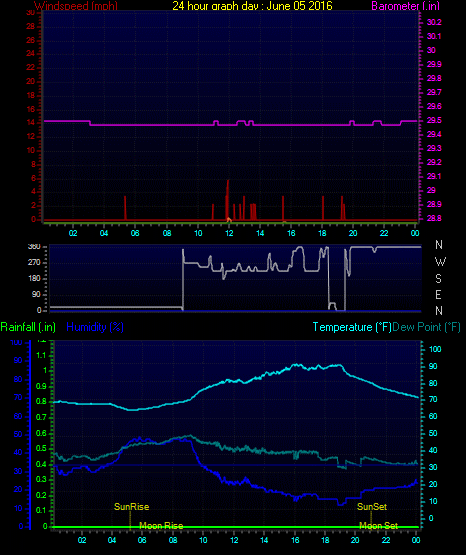Click the 29.5 barometer scale value

[434, 121]
